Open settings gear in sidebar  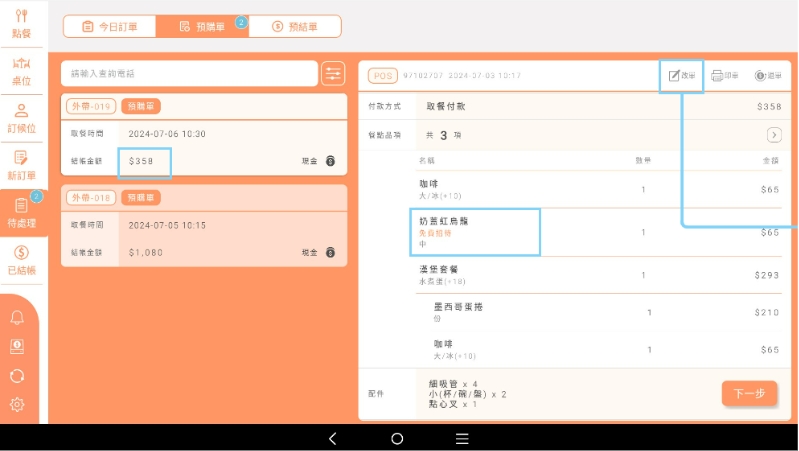pyautogui.click(x=17, y=404)
